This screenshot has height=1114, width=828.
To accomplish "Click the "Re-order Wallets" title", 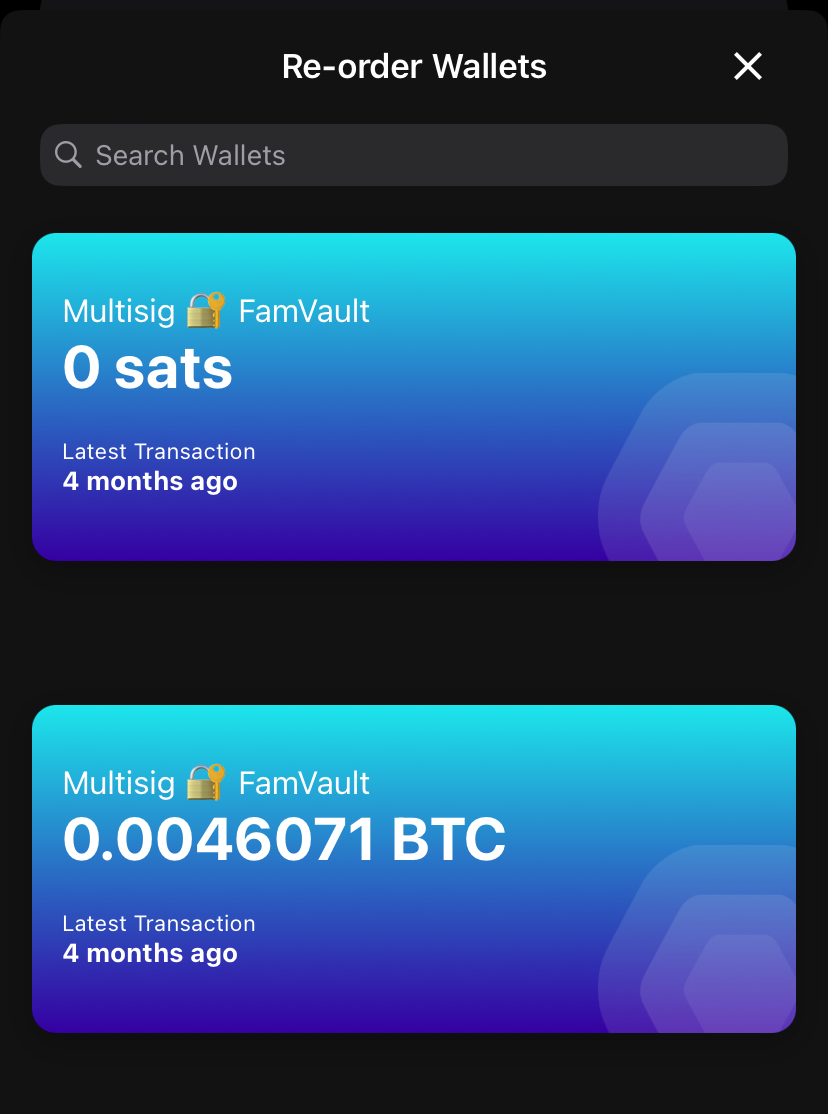I will (x=414, y=67).
